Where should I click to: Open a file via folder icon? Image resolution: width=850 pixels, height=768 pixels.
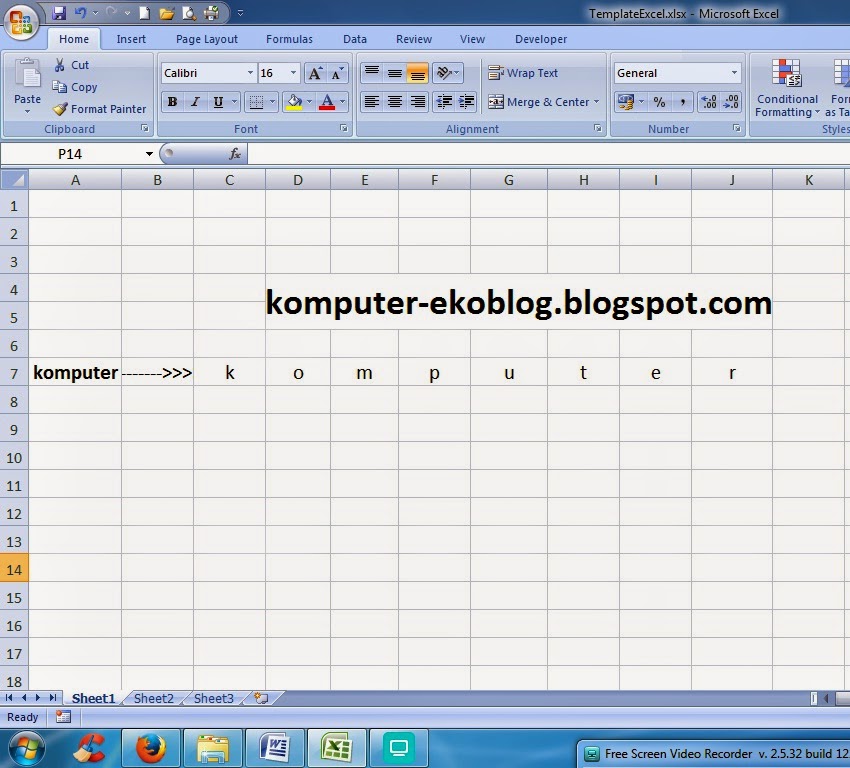click(x=166, y=13)
